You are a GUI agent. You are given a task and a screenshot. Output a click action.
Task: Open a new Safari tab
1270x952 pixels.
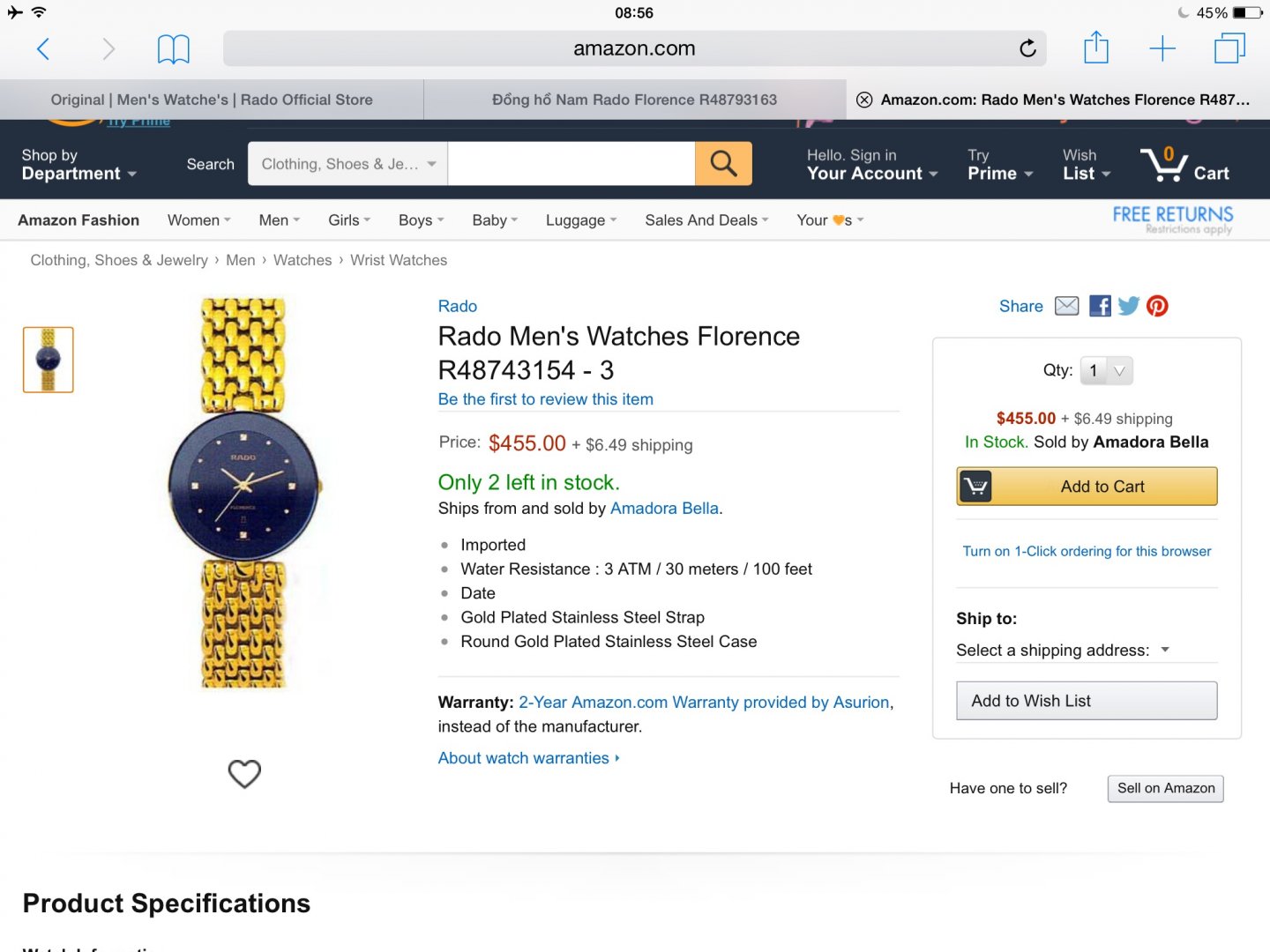(x=1162, y=48)
